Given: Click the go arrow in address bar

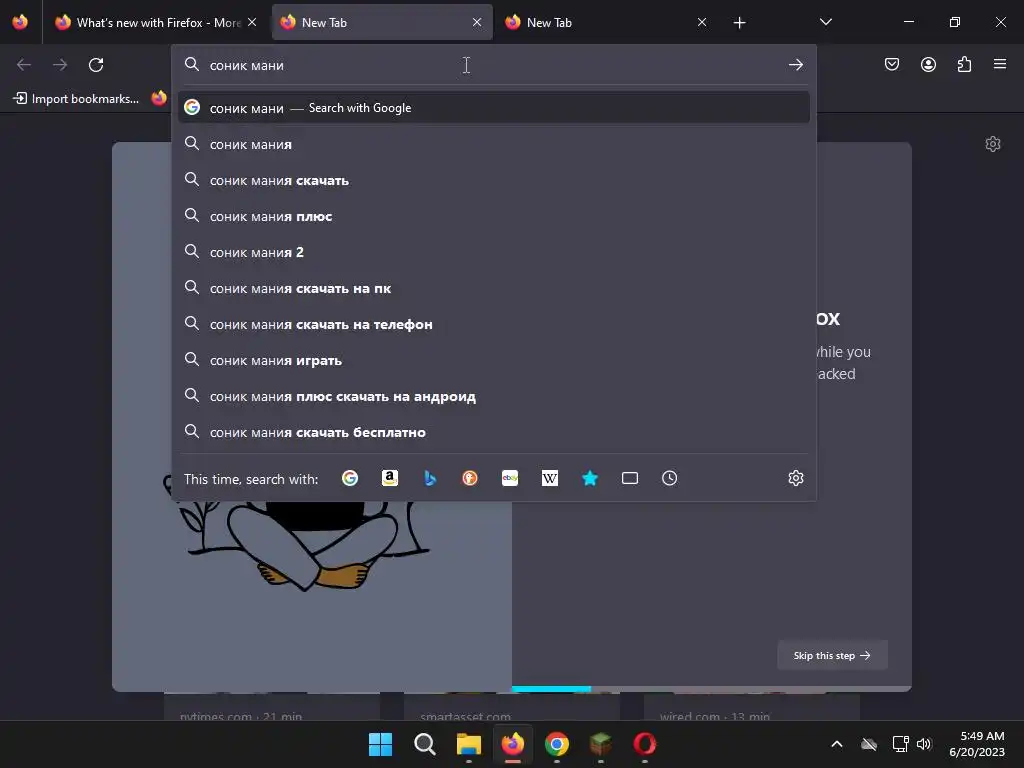Looking at the screenshot, I should click(x=795, y=65).
